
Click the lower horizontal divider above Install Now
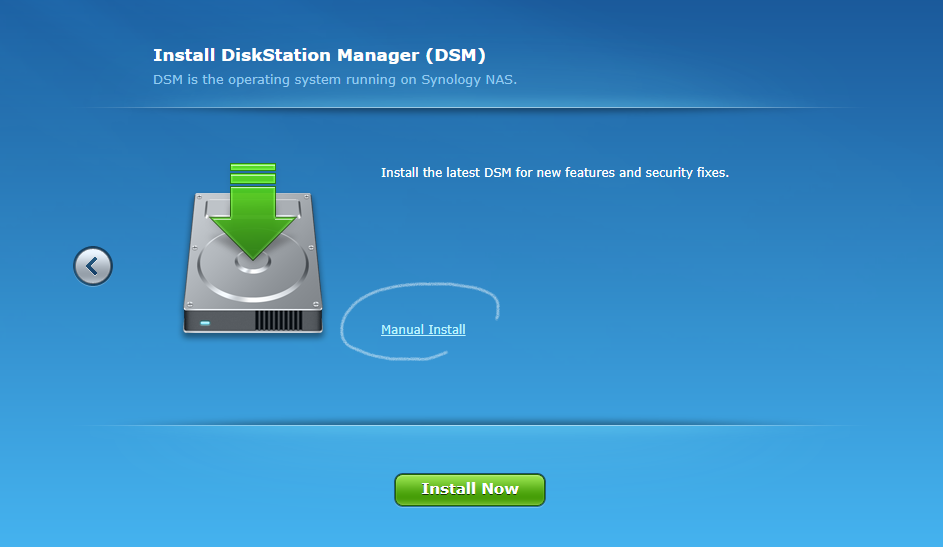tap(471, 425)
